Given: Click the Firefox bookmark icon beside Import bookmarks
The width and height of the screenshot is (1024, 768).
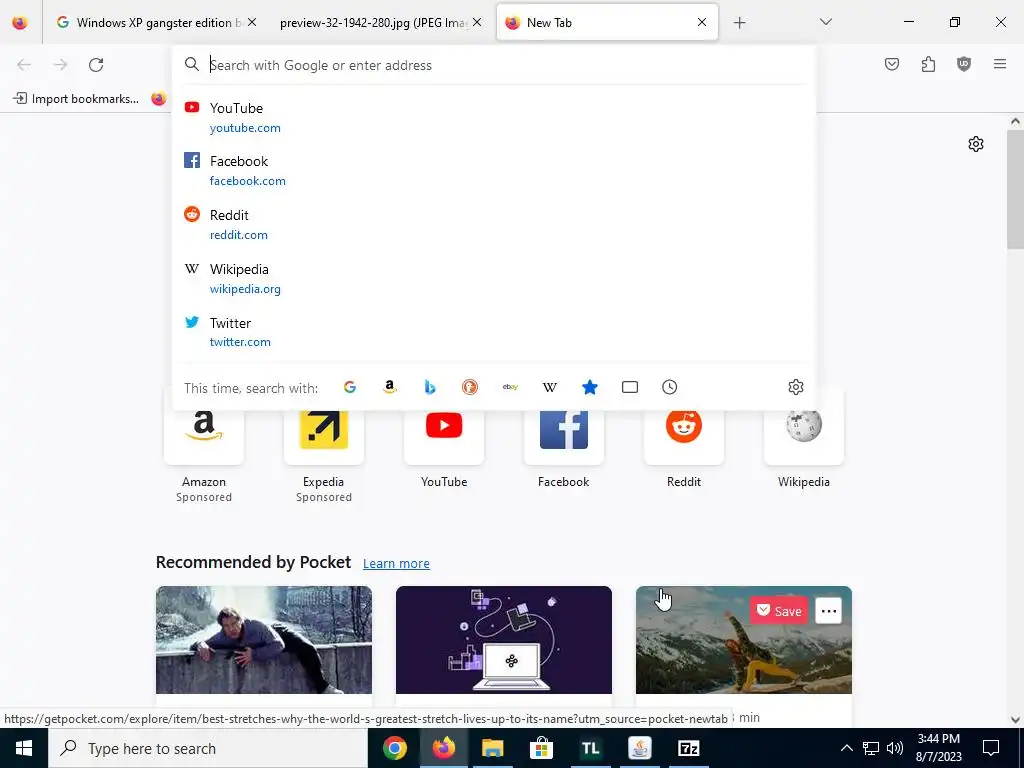Looking at the screenshot, I should pyautogui.click(x=159, y=99).
